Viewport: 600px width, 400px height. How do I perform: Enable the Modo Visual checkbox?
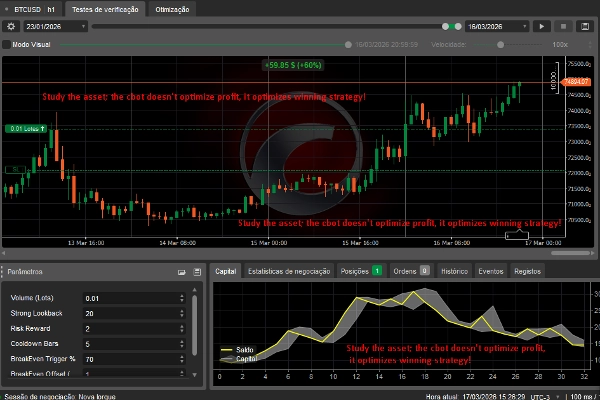[x=7, y=44]
